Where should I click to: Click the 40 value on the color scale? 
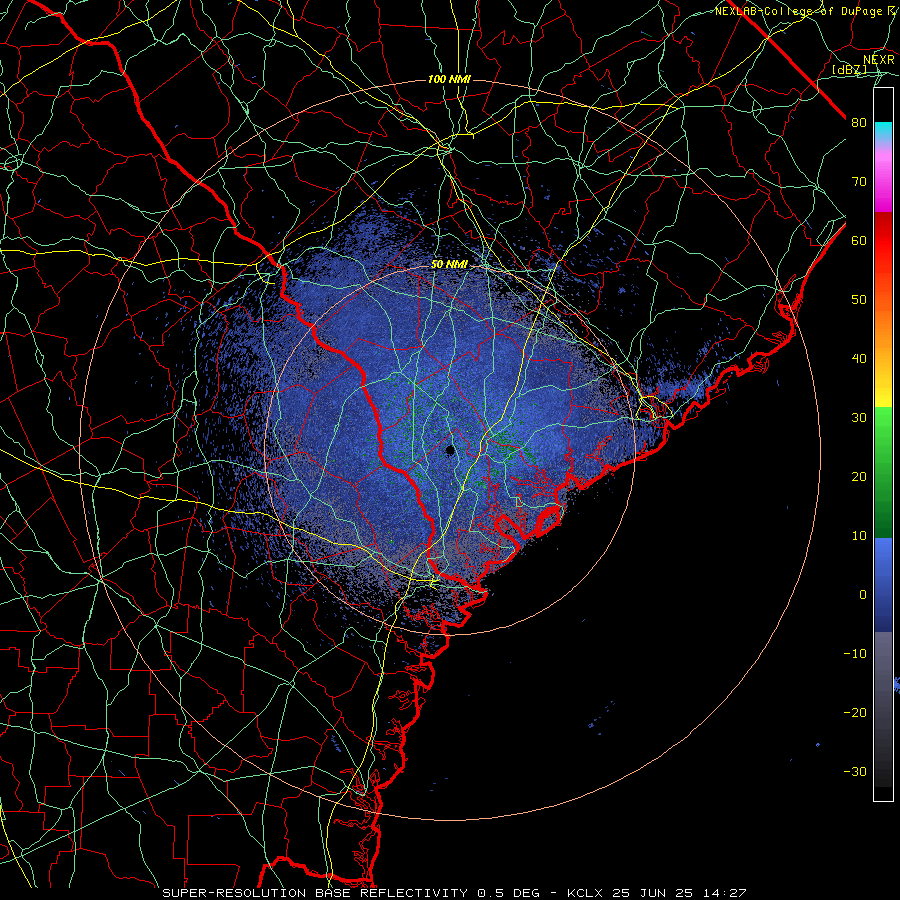tap(859, 359)
